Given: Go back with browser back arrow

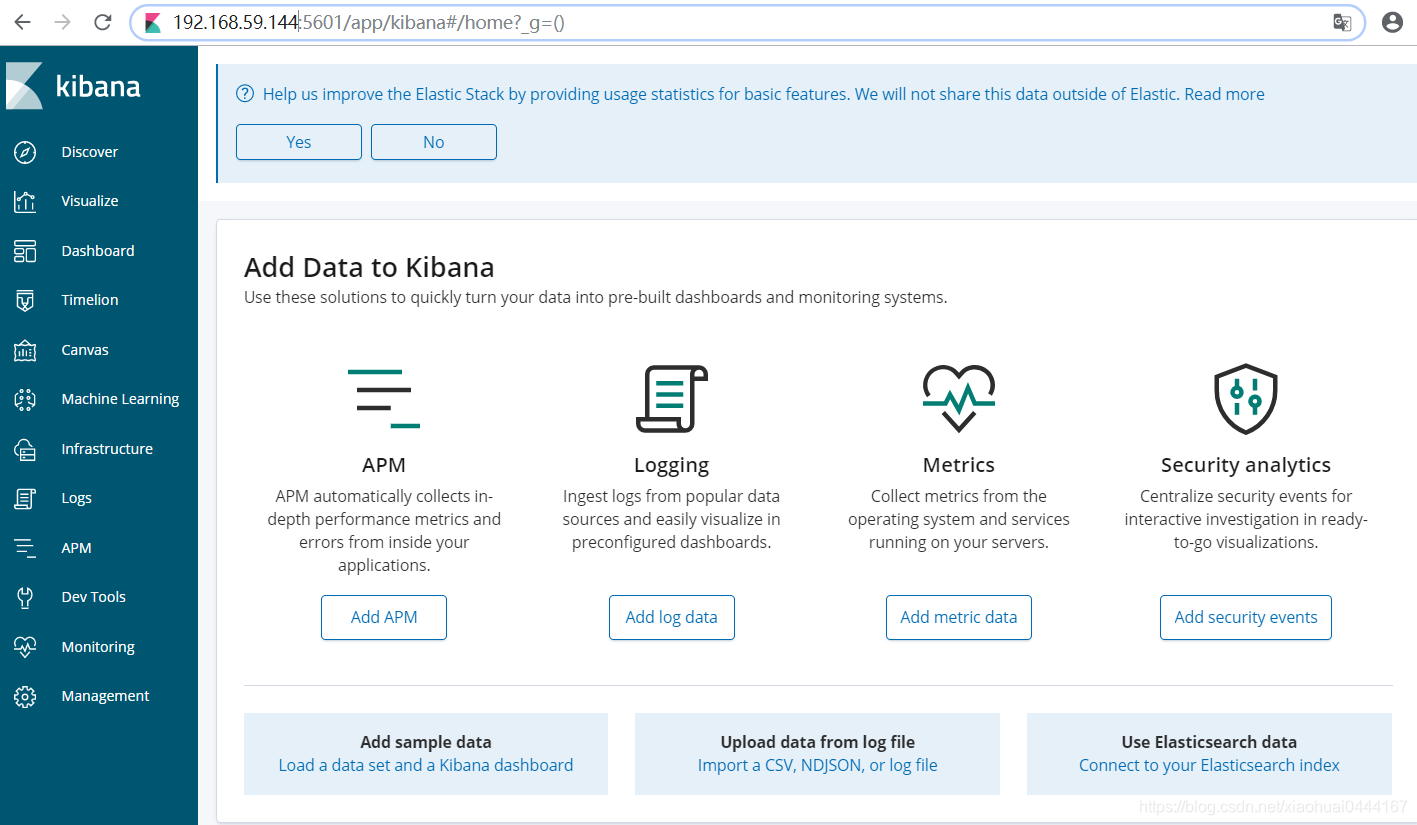Looking at the screenshot, I should [22, 22].
